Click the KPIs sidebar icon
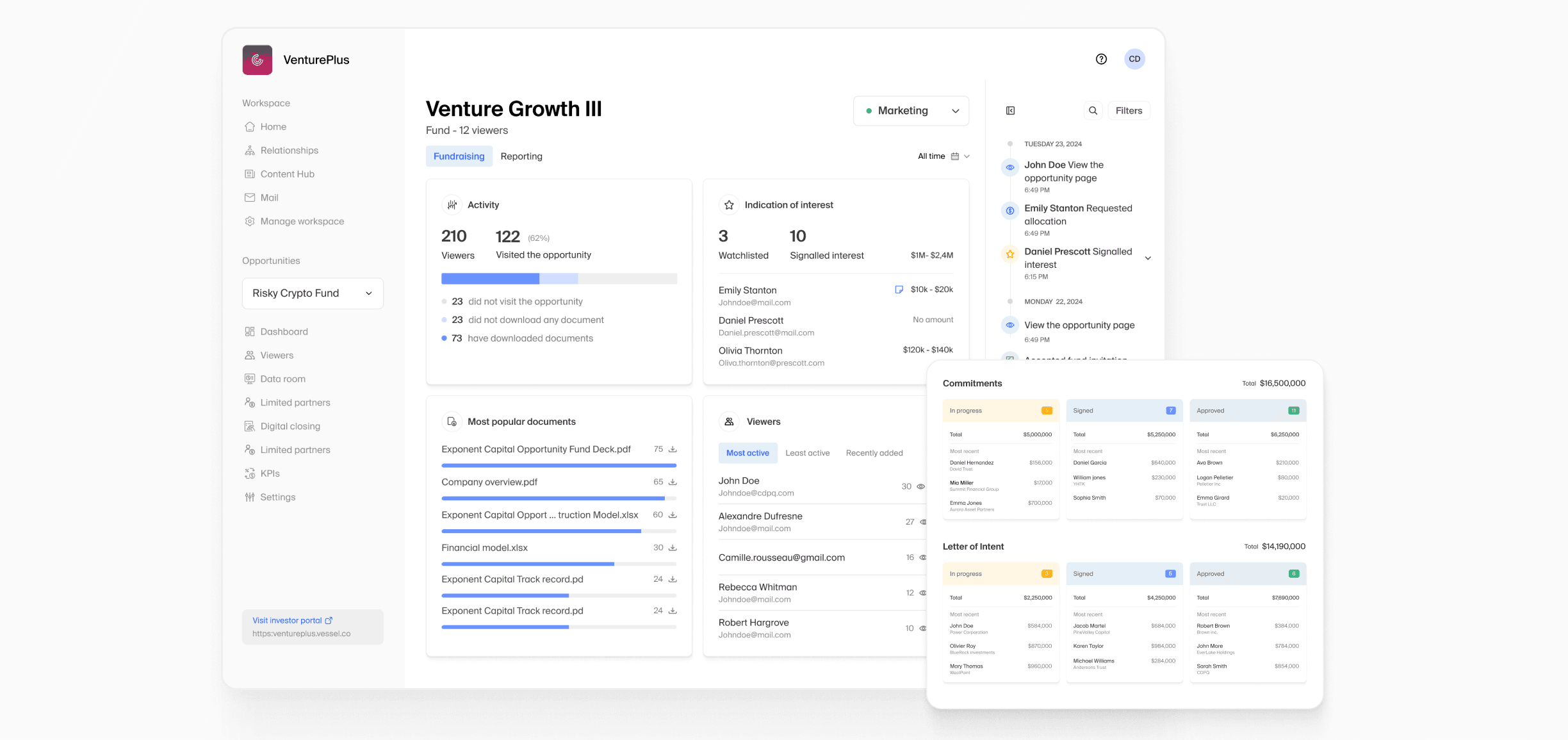 pyautogui.click(x=250, y=473)
